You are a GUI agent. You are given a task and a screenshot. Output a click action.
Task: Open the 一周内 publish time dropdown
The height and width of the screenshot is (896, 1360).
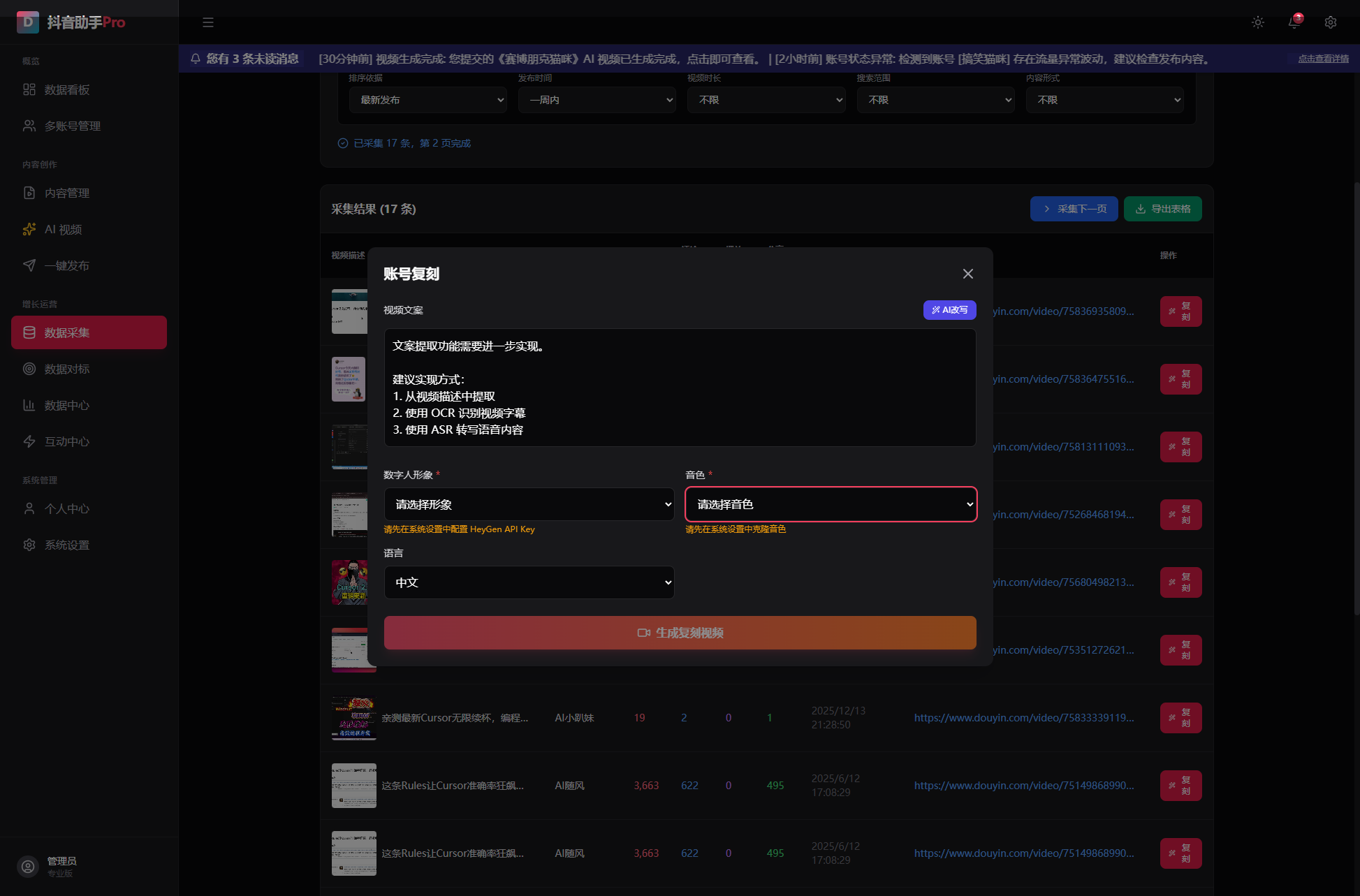click(597, 100)
